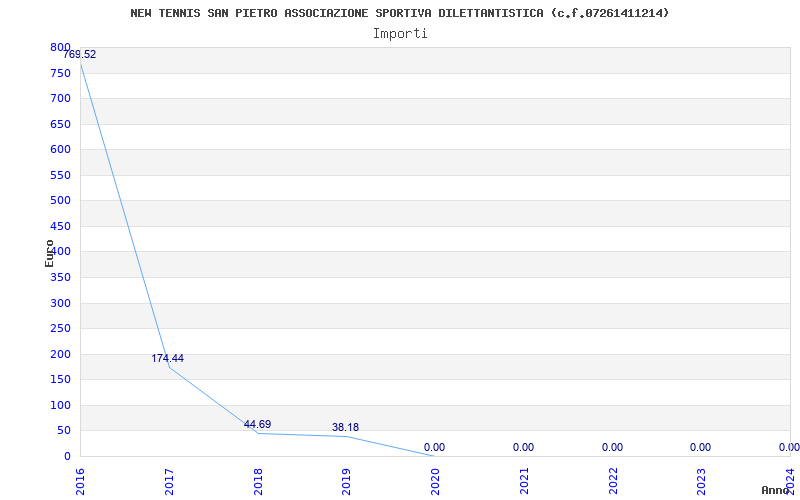Click the 750 y-axis tick label
Image resolution: width=800 pixels, height=500 pixels.
(60, 73)
